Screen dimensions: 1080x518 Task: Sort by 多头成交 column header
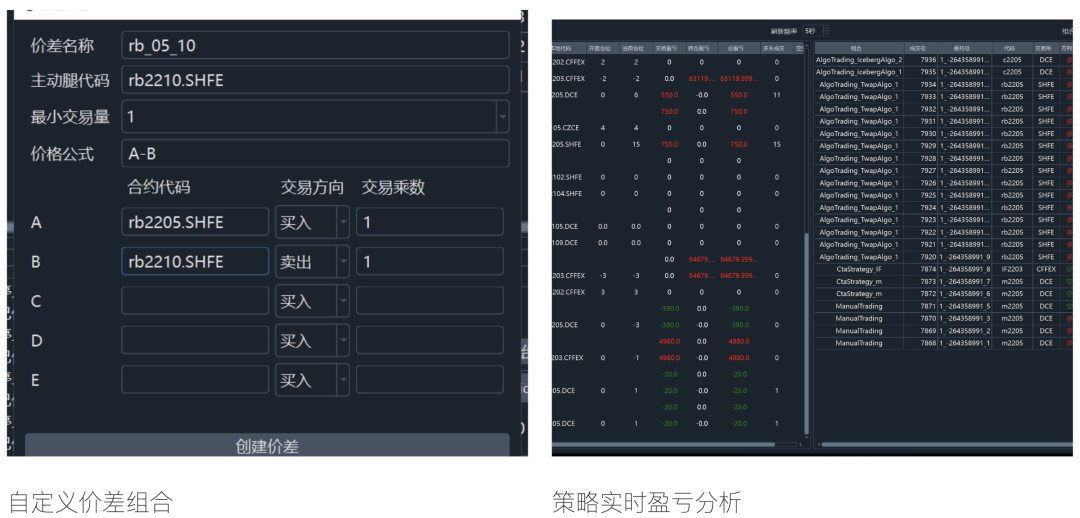[x=776, y=48]
